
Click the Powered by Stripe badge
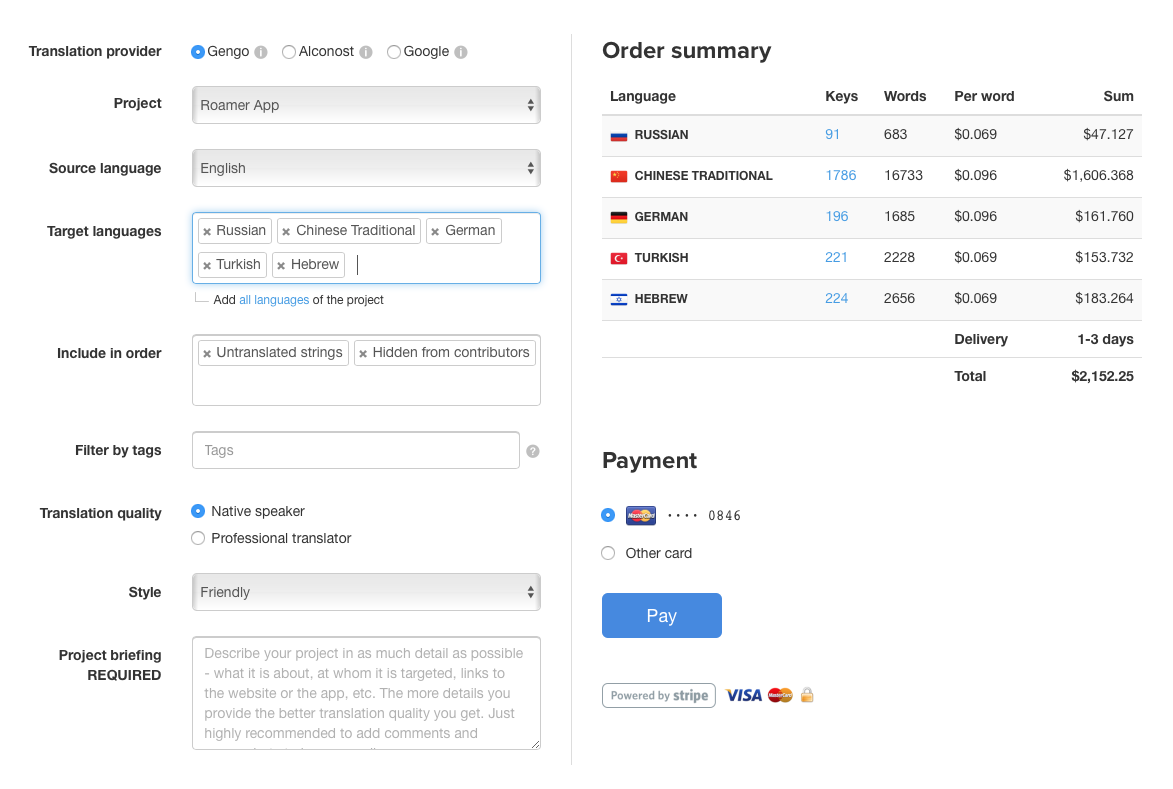pos(658,696)
